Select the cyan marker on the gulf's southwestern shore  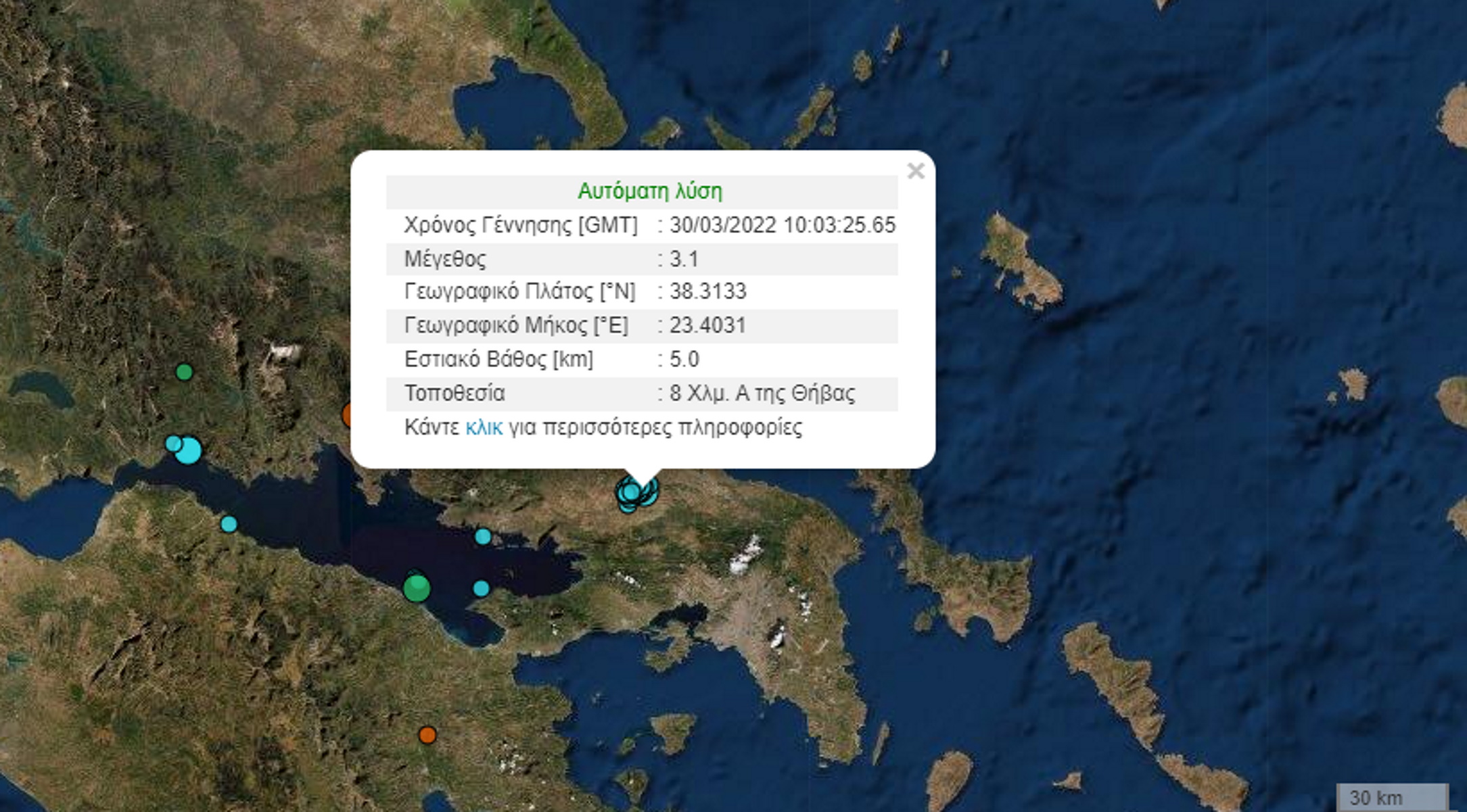tap(229, 524)
